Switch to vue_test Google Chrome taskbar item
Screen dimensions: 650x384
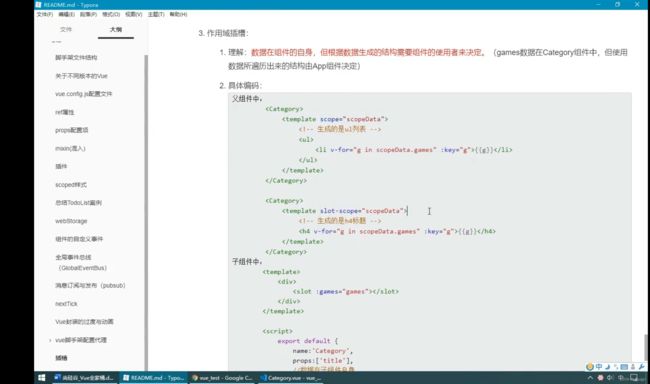[222, 378]
